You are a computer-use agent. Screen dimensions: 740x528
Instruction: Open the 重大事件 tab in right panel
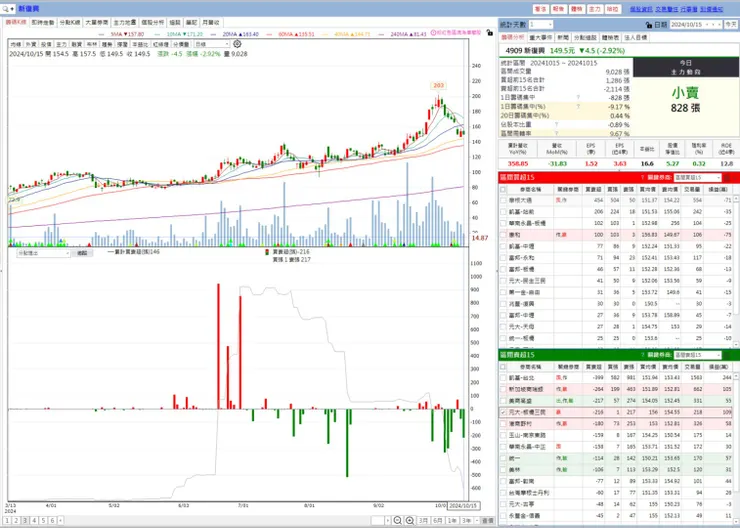(541, 37)
